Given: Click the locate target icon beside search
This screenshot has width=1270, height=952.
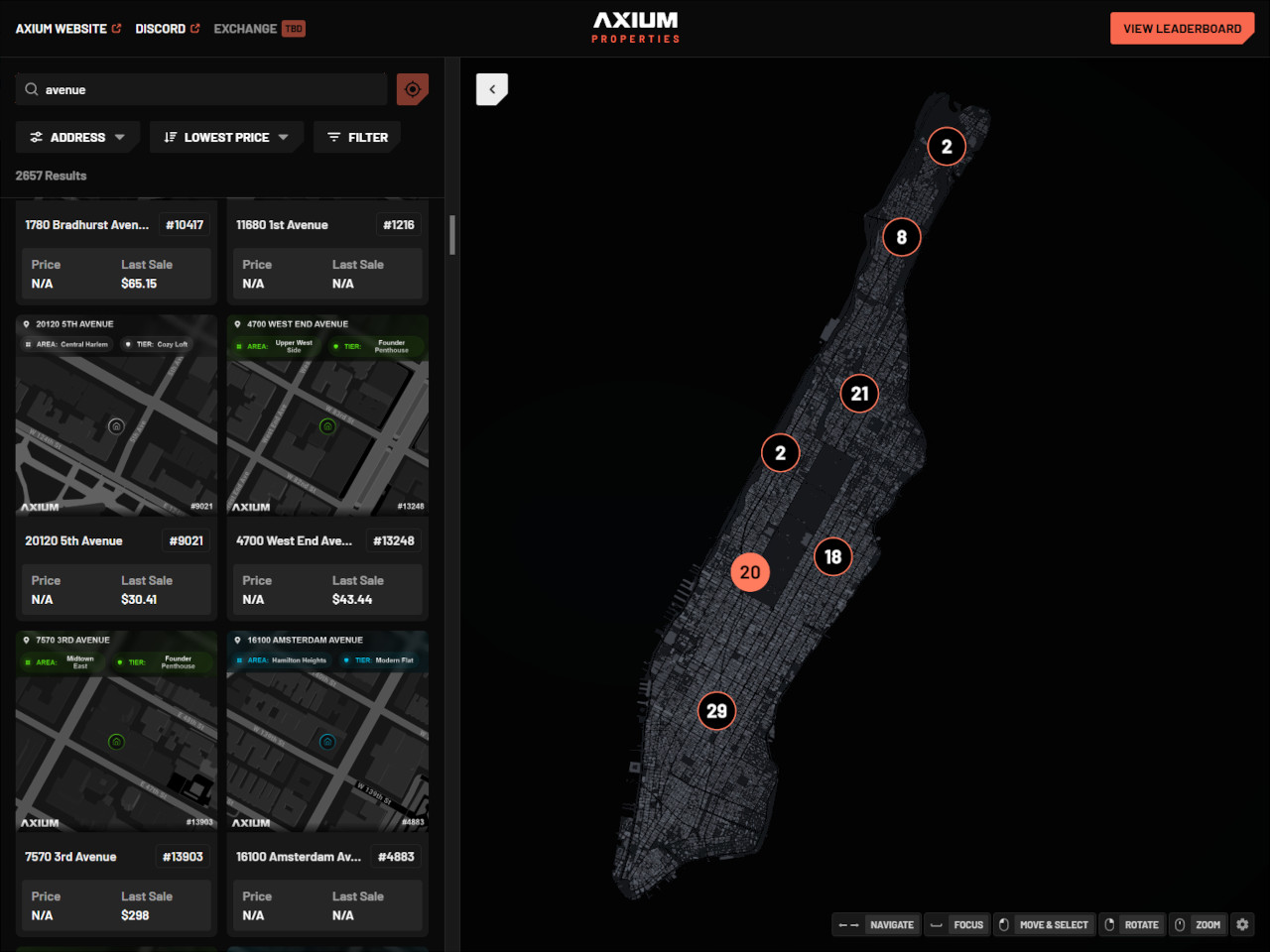Looking at the screenshot, I should click(x=413, y=89).
